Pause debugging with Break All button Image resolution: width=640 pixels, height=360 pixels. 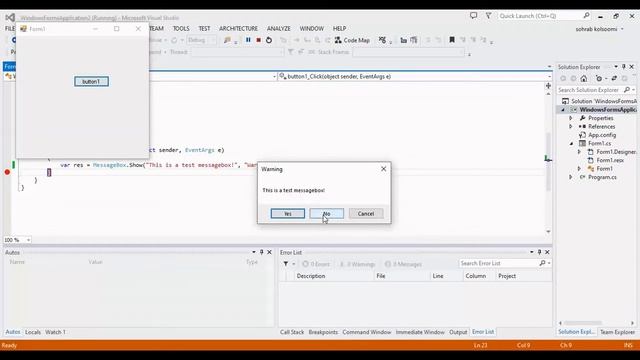click(x=248, y=40)
